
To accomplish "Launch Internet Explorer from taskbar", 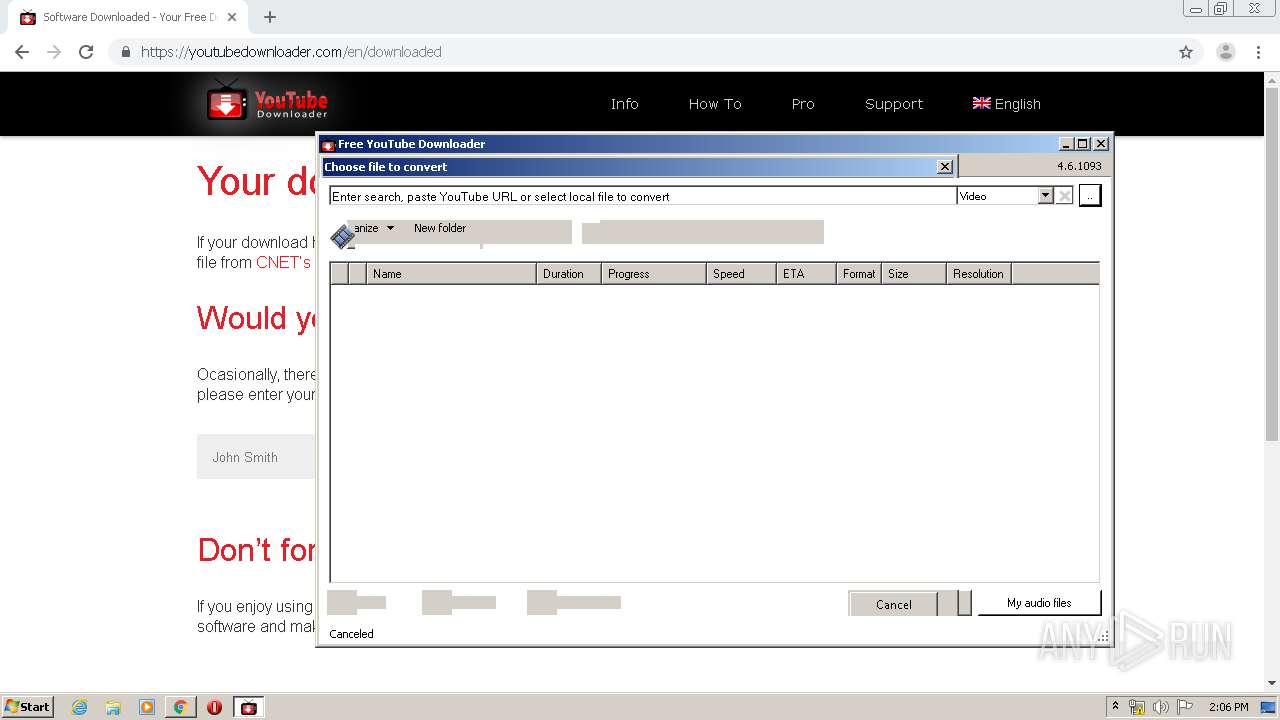I will pos(80,707).
